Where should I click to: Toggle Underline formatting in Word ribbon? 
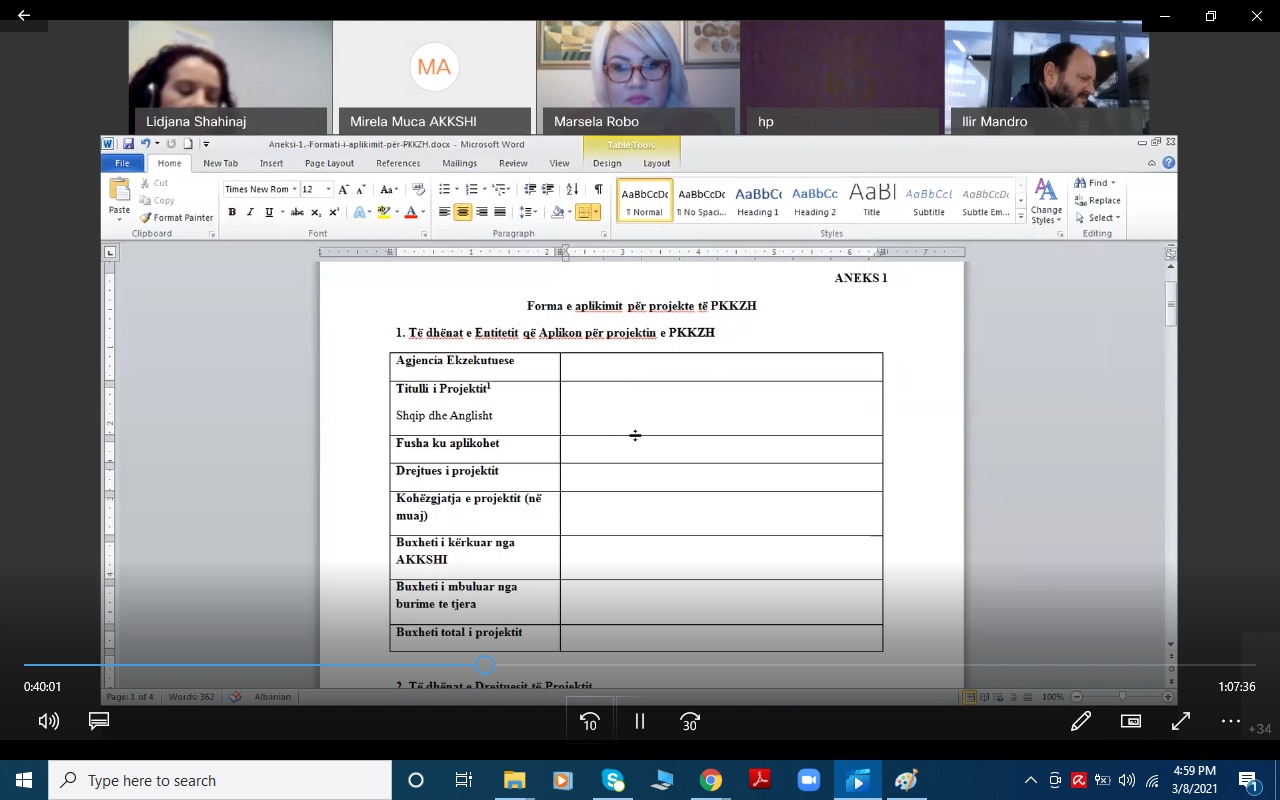coord(269,212)
